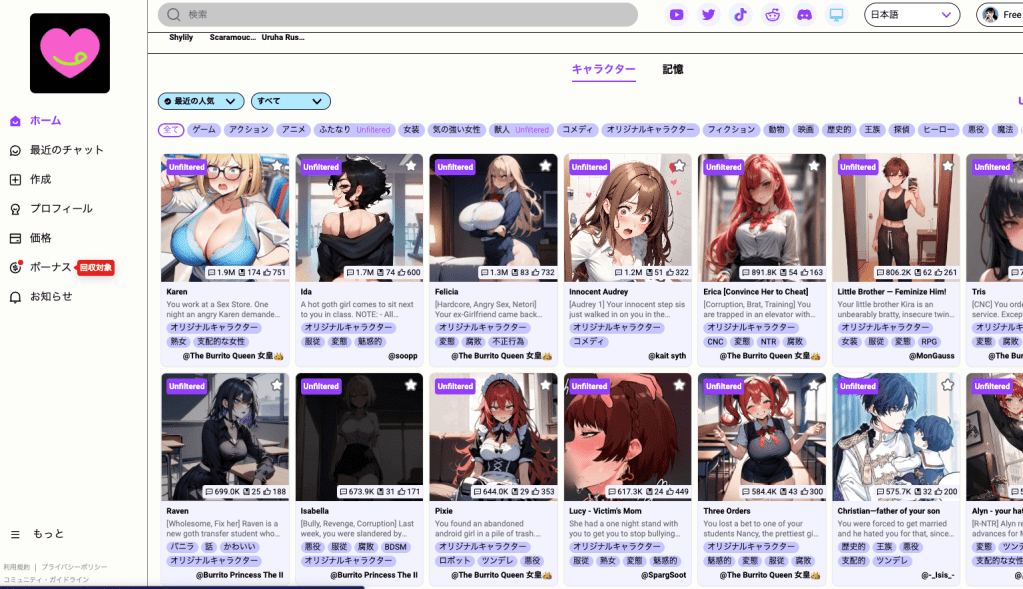Toggle the favorite star on Raven card

pyautogui.click(x=277, y=385)
